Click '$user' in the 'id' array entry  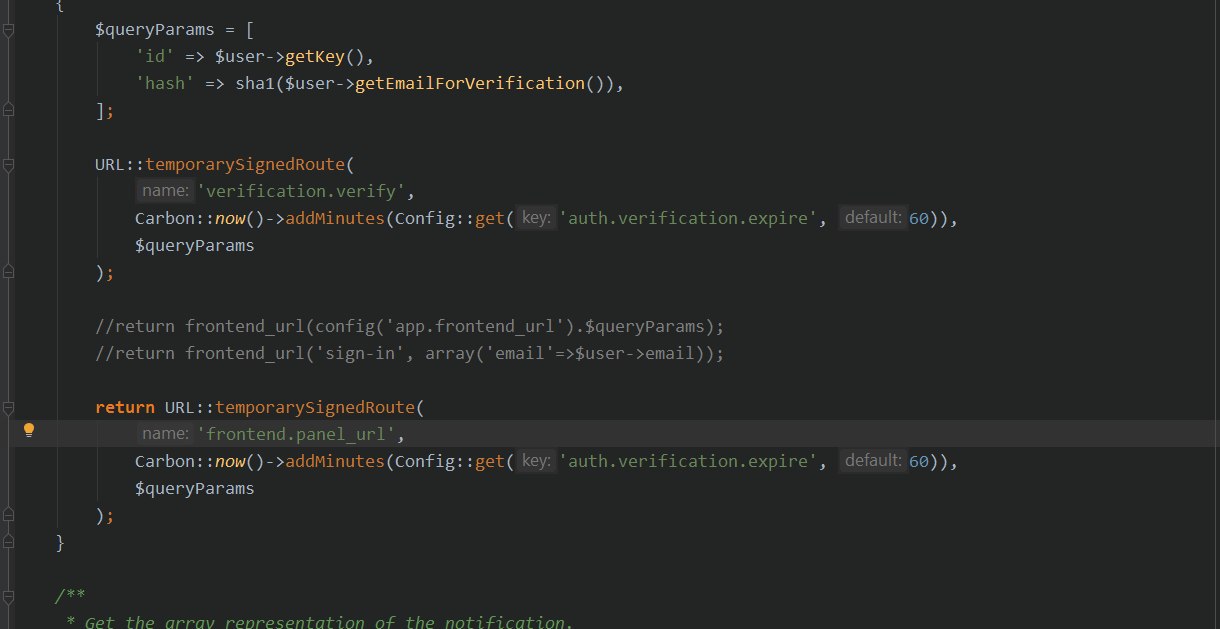[x=240, y=57]
